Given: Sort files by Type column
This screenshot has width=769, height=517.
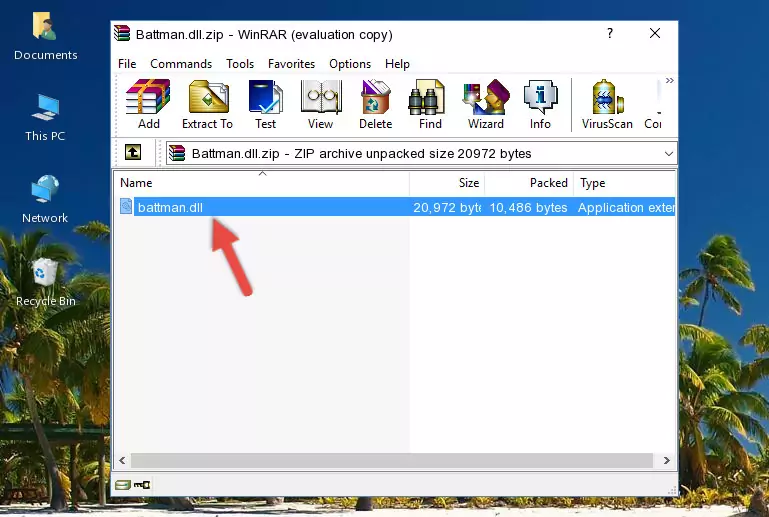Looking at the screenshot, I should [625, 183].
